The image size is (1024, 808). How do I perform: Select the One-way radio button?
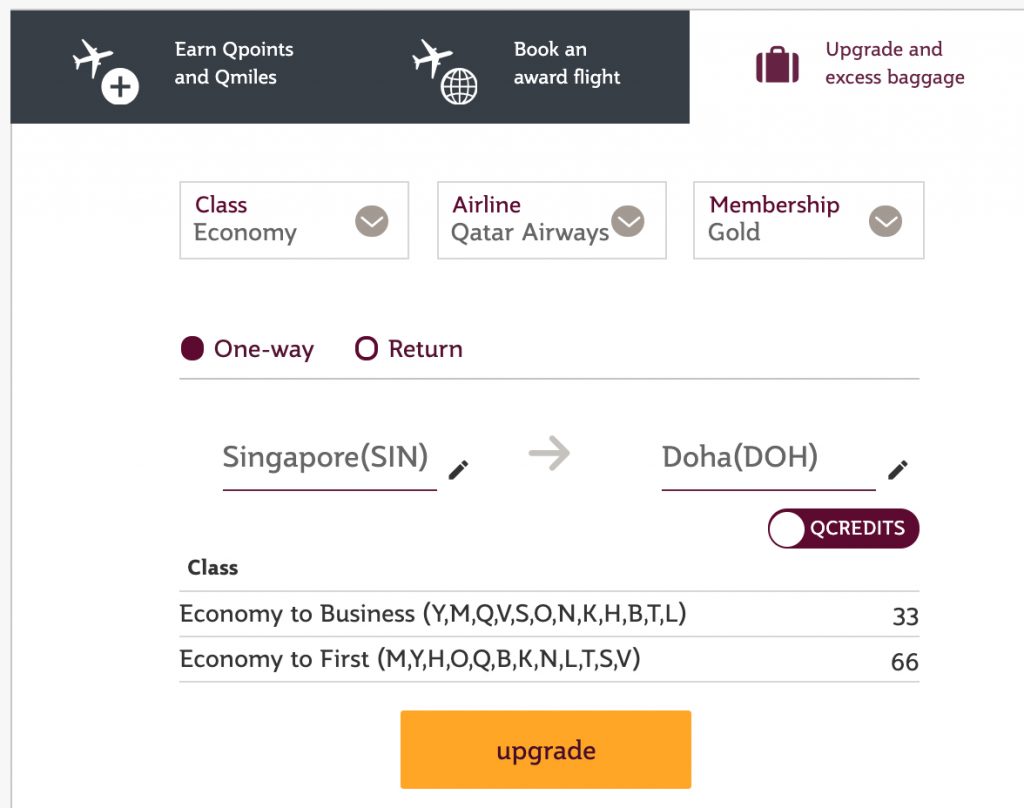click(x=191, y=348)
